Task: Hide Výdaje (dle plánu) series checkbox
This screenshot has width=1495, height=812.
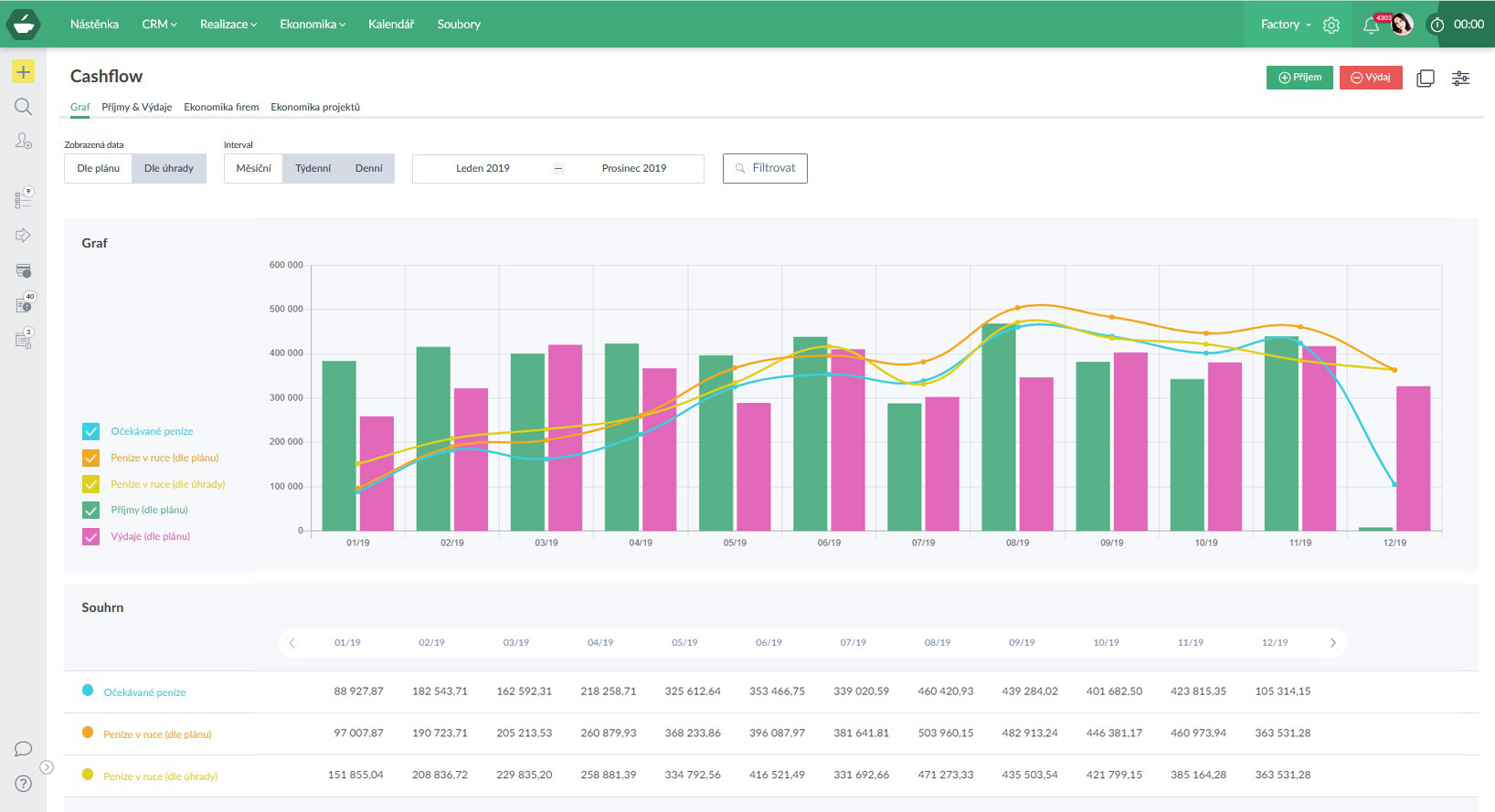Action: (90, 536)
